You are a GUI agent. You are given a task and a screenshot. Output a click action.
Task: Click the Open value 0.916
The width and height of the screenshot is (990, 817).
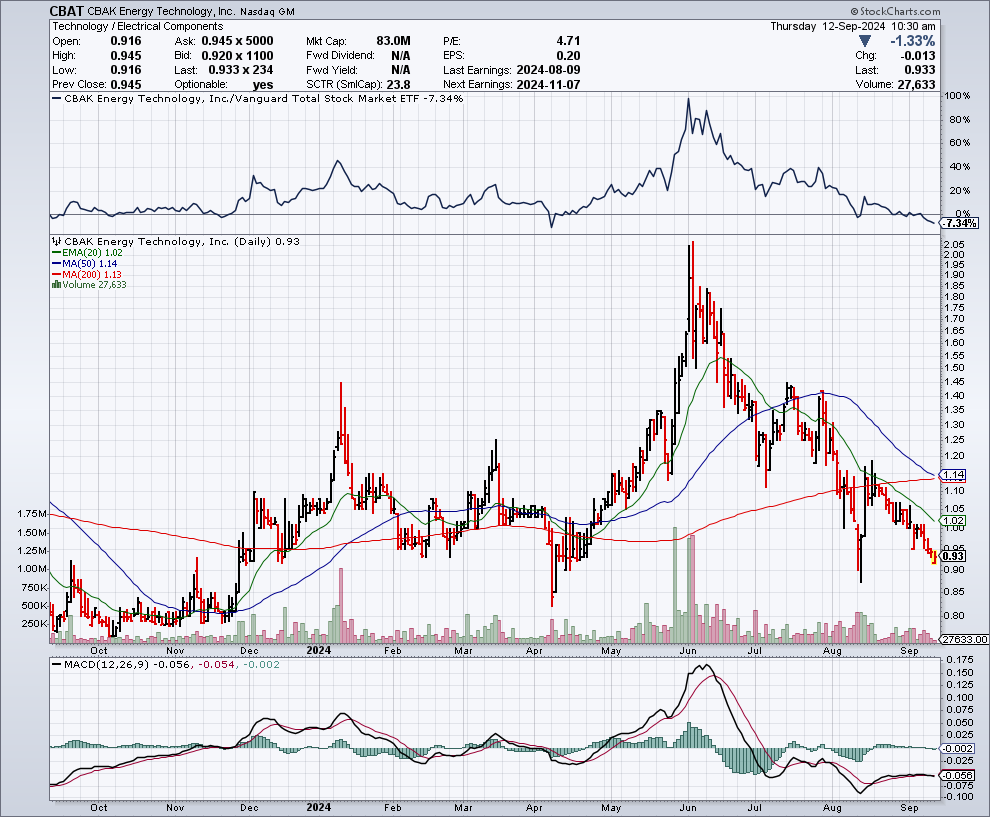(x=126, y=41)
